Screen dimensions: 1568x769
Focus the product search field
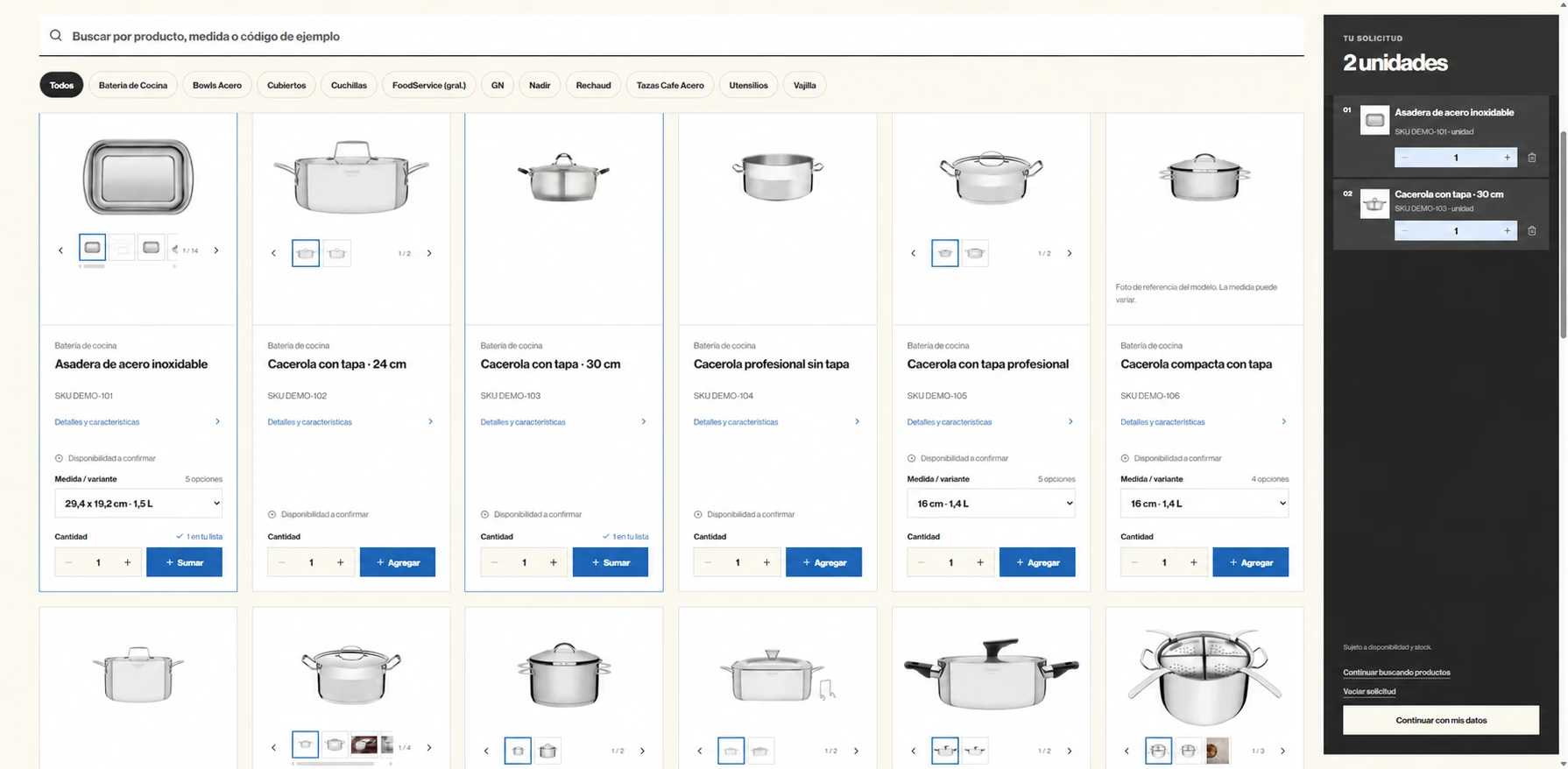coord(671,36)
